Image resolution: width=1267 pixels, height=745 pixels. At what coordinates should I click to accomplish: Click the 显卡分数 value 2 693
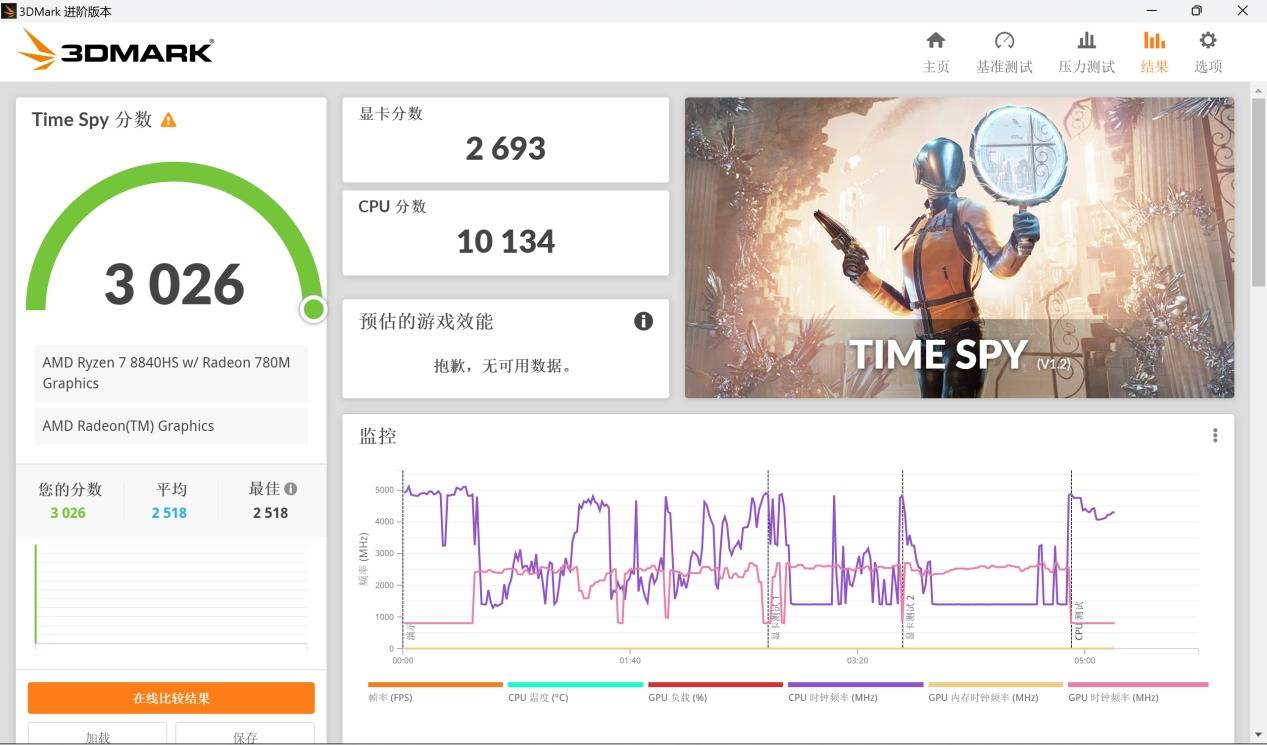tap(506, 149)
